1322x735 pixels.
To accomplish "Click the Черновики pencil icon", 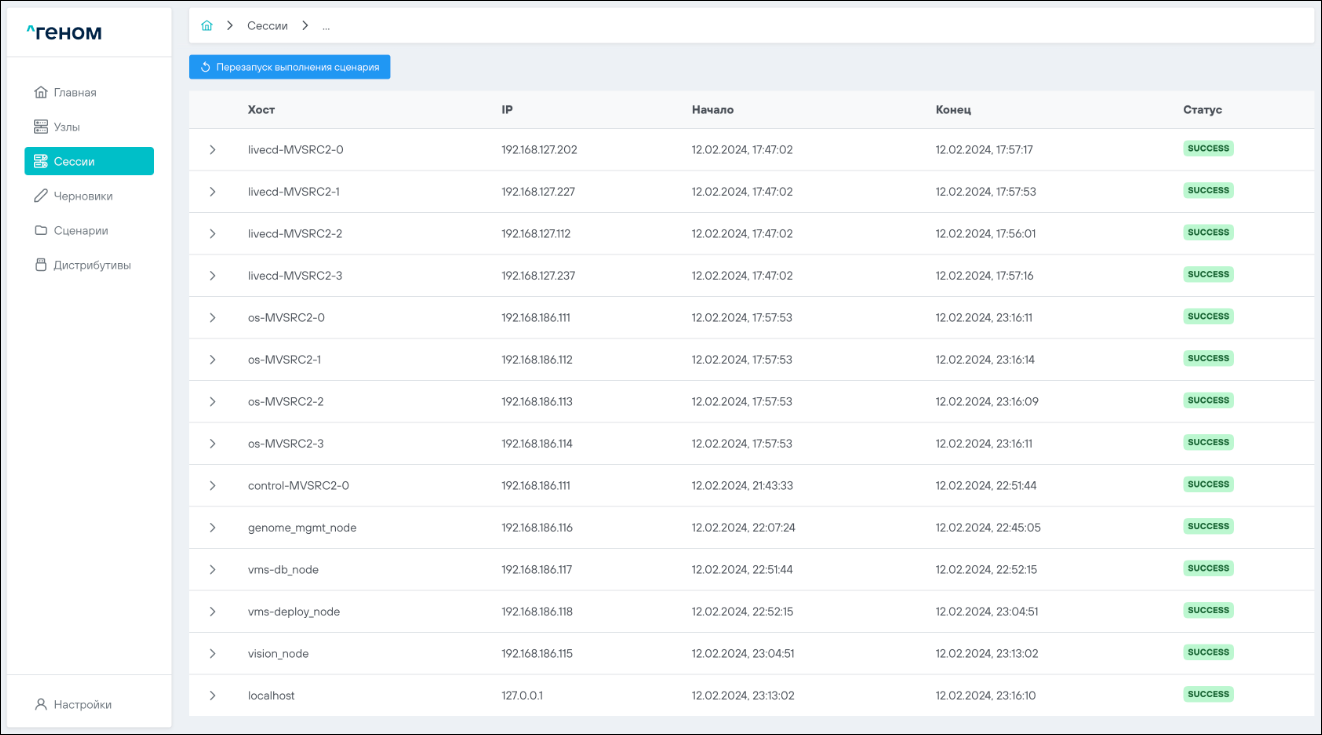I will [x=41, y=196].
